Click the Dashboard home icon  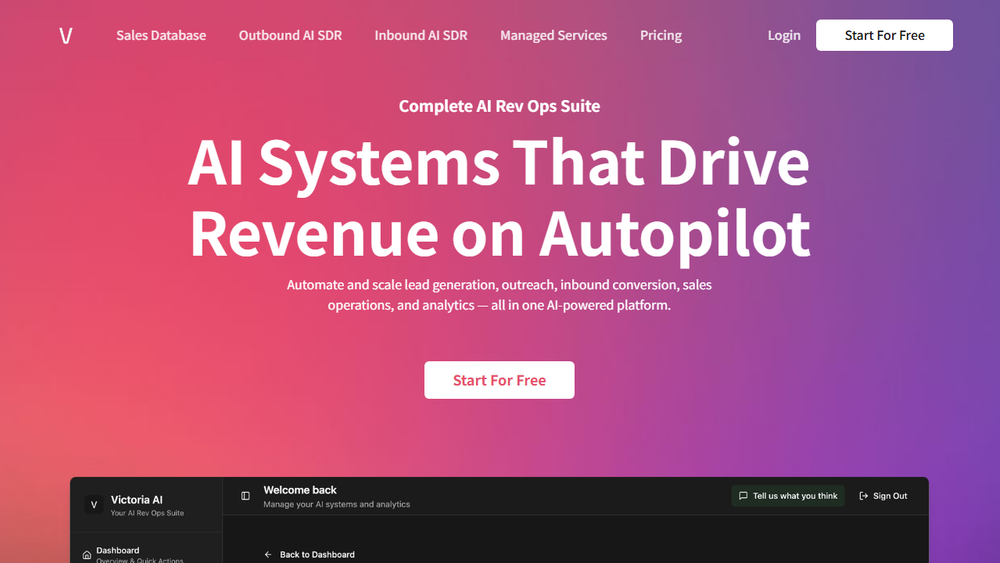[87, 555]
